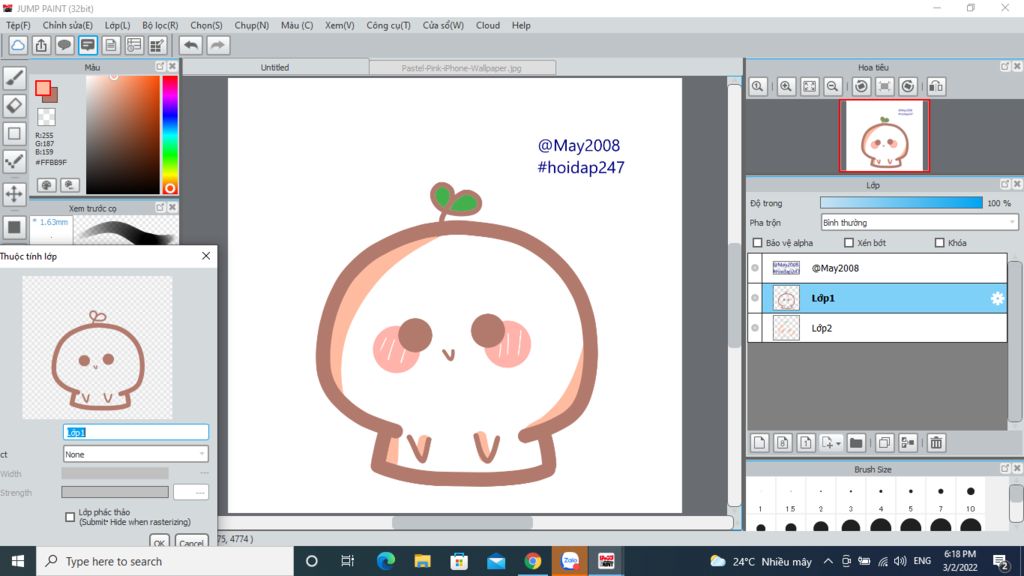Click the merge layers icon
This screenshot has width=1024, height=576.
pos(908,443)
